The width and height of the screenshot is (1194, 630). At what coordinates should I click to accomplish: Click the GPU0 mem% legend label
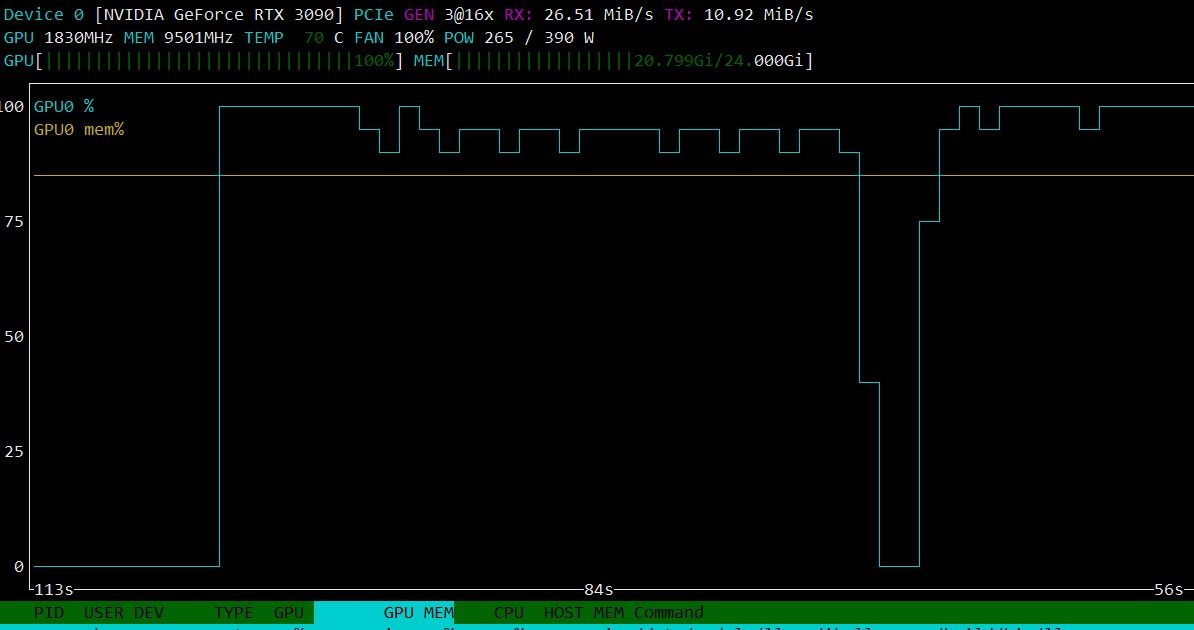[x=79, y=130]
